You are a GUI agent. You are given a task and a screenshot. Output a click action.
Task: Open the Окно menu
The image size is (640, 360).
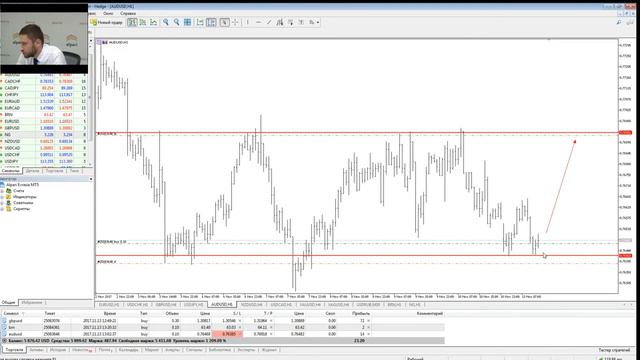(x=108, y=13)
